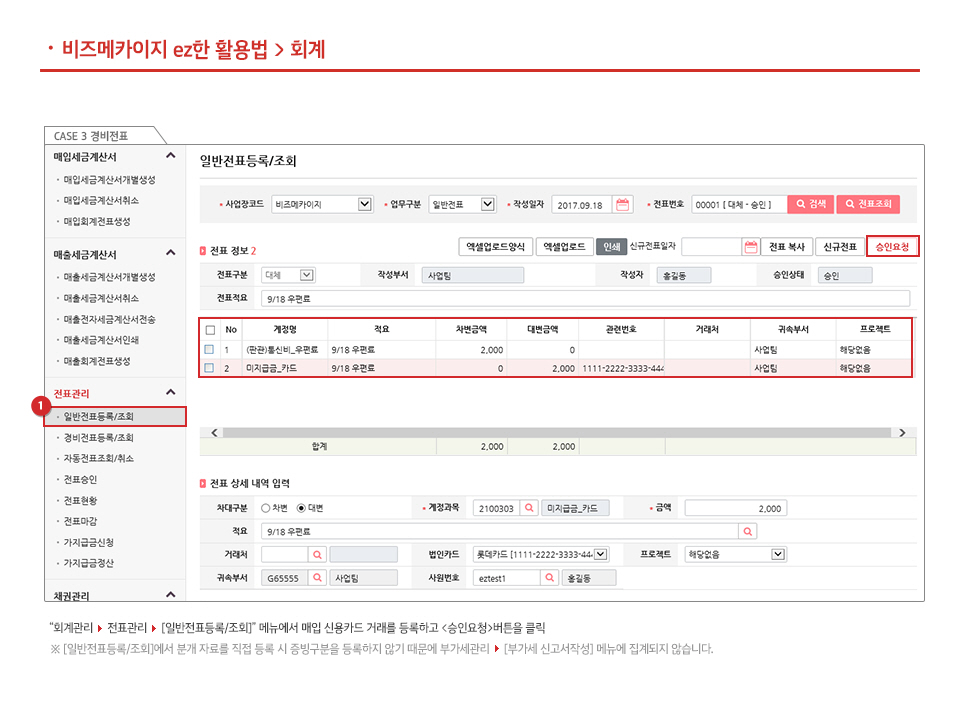Screen dimensions: 960x720
Task: Select 대변 radio button
Action: 301,508
